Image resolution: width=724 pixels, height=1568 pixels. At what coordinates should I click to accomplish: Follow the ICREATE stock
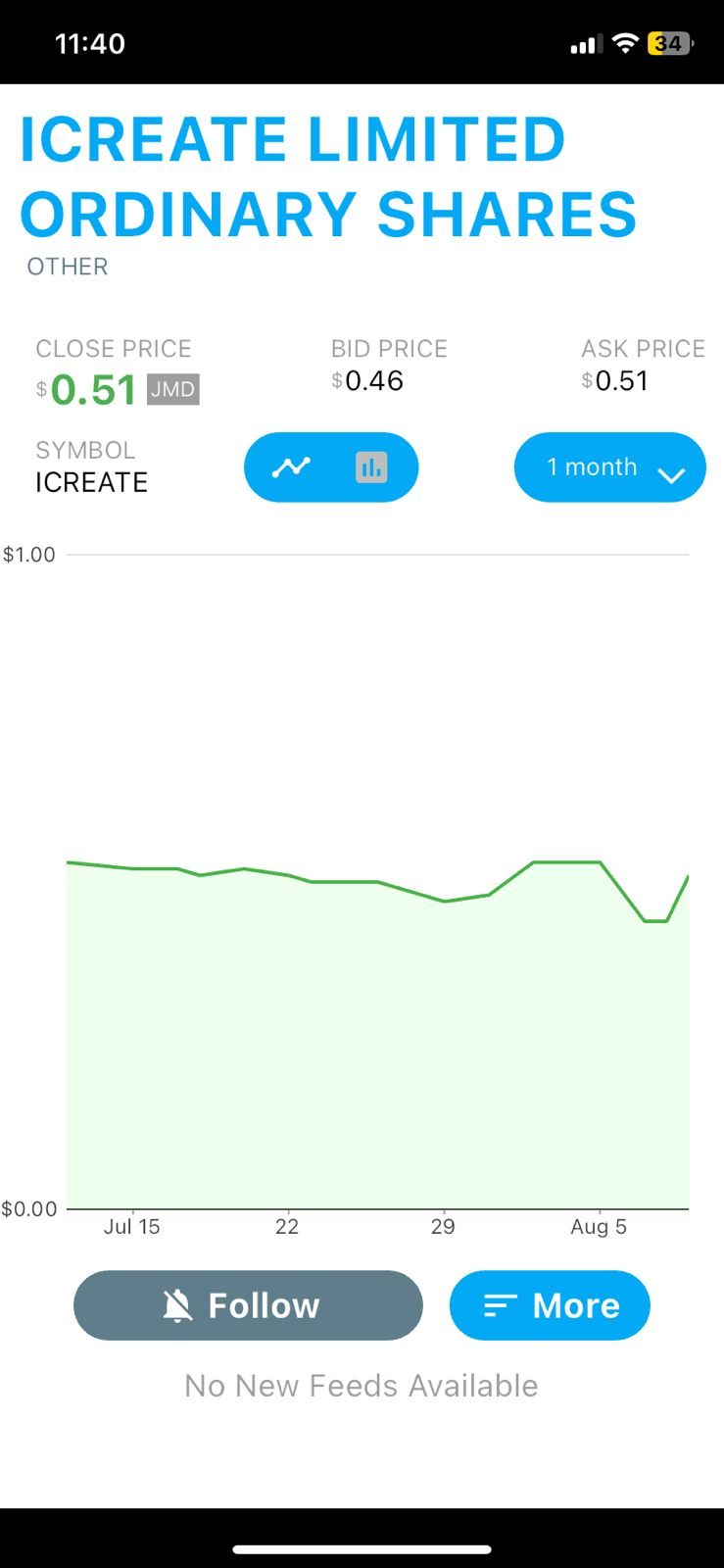pos(248,1305)
